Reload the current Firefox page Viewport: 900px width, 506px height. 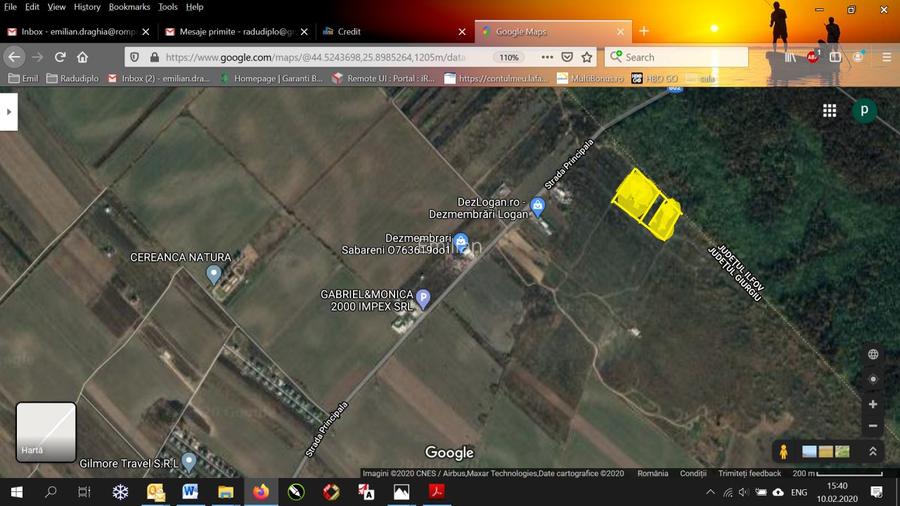(60, 57)
